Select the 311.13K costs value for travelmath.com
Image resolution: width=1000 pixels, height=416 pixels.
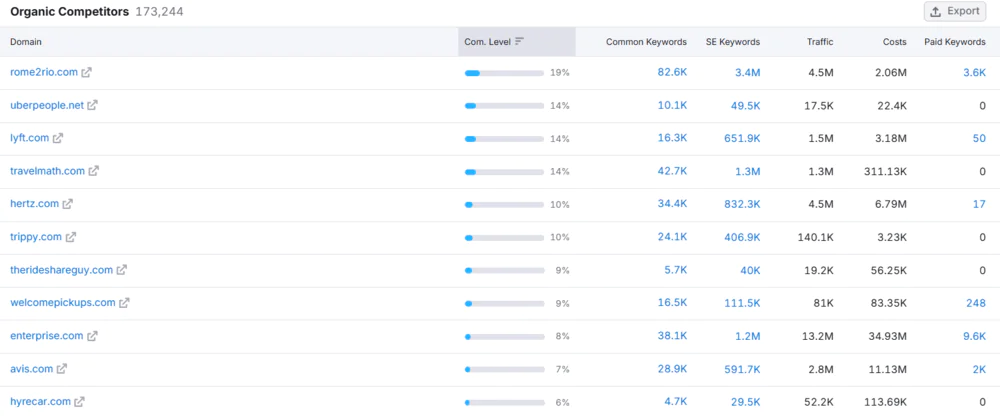click(x=885, y=171)
